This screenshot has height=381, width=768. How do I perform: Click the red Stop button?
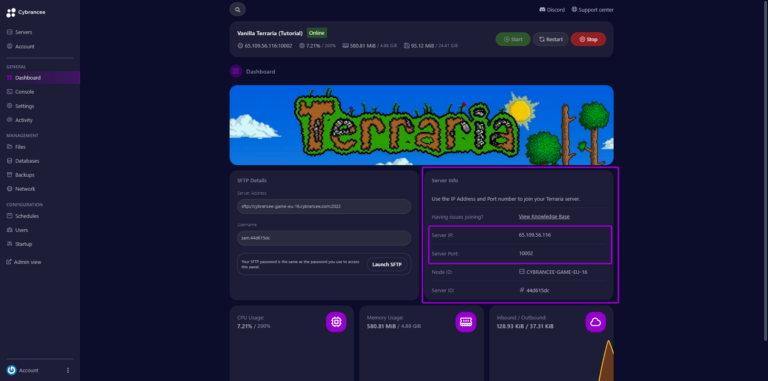click(x=588, y=39)
